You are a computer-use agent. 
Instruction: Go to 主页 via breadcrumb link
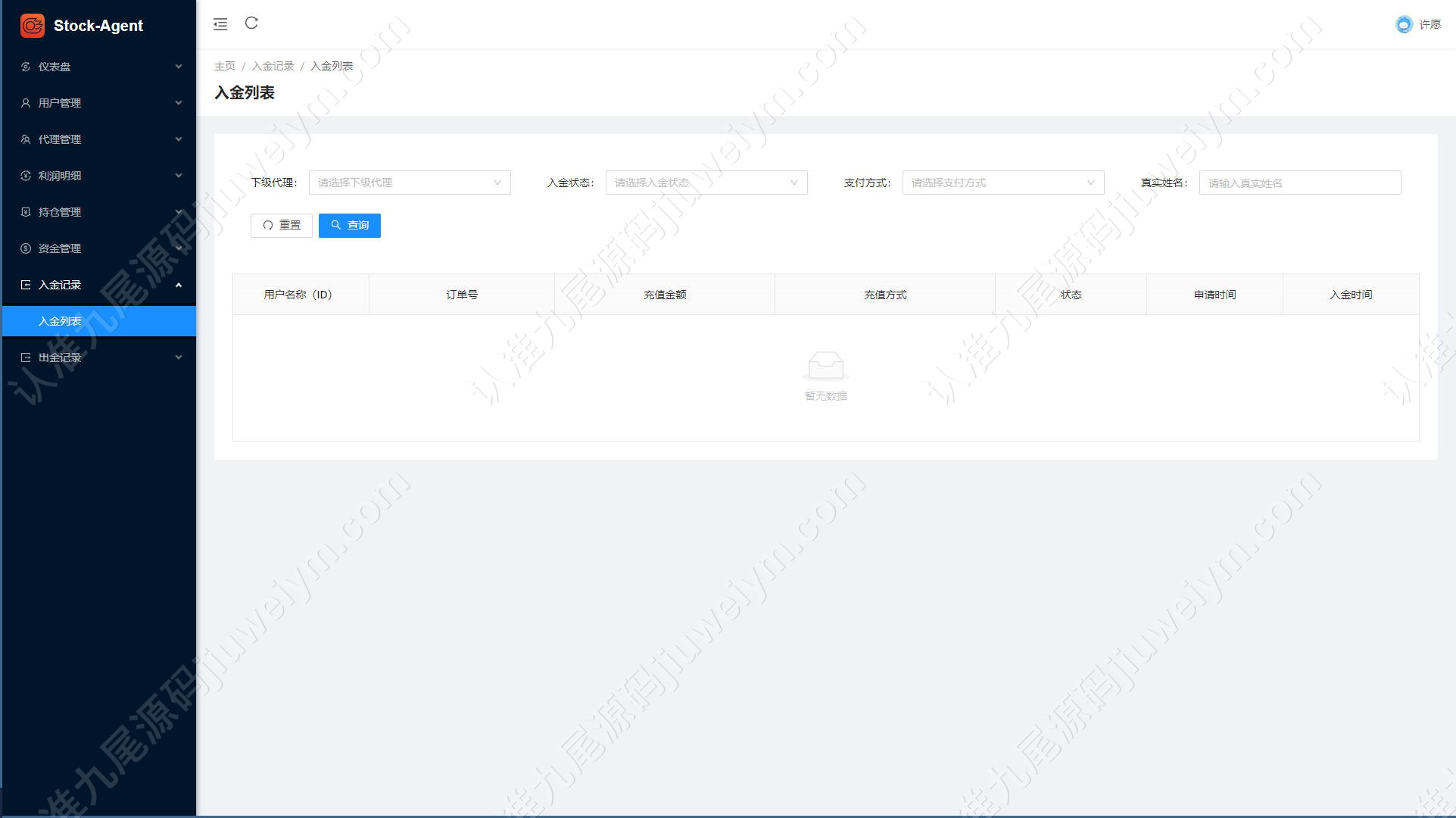(225, 66)
